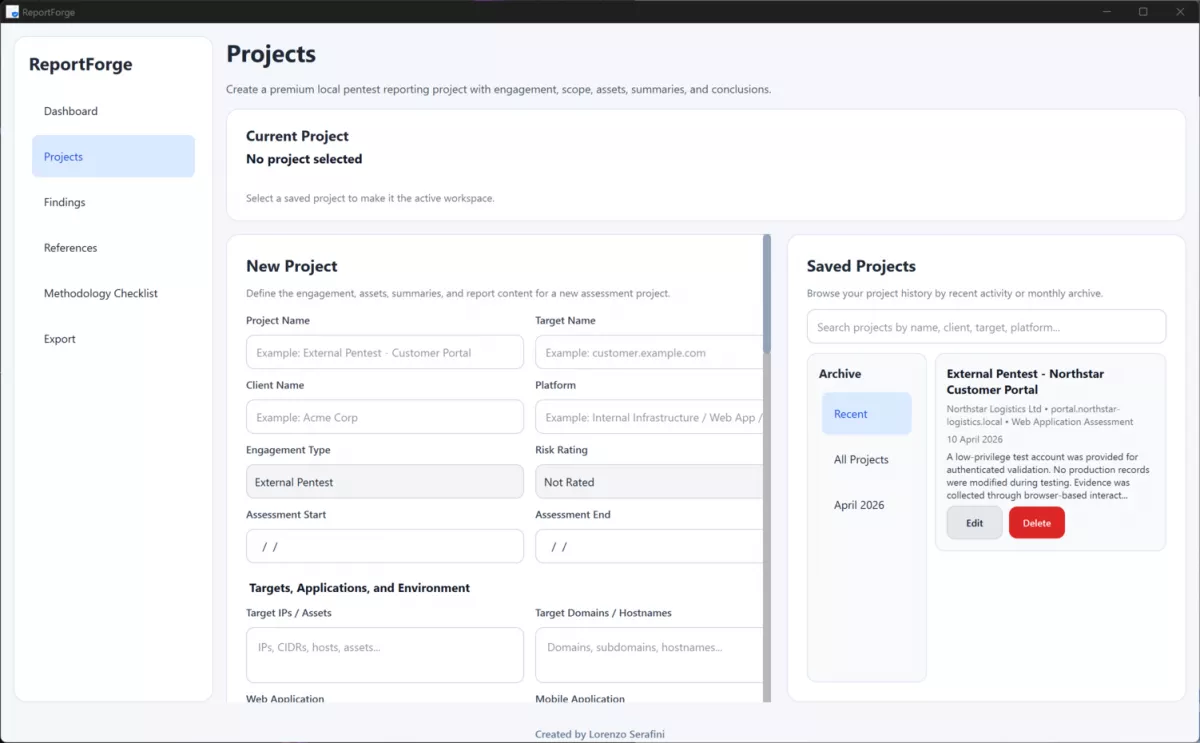Select Projects in the sidebar

[63, 157]
